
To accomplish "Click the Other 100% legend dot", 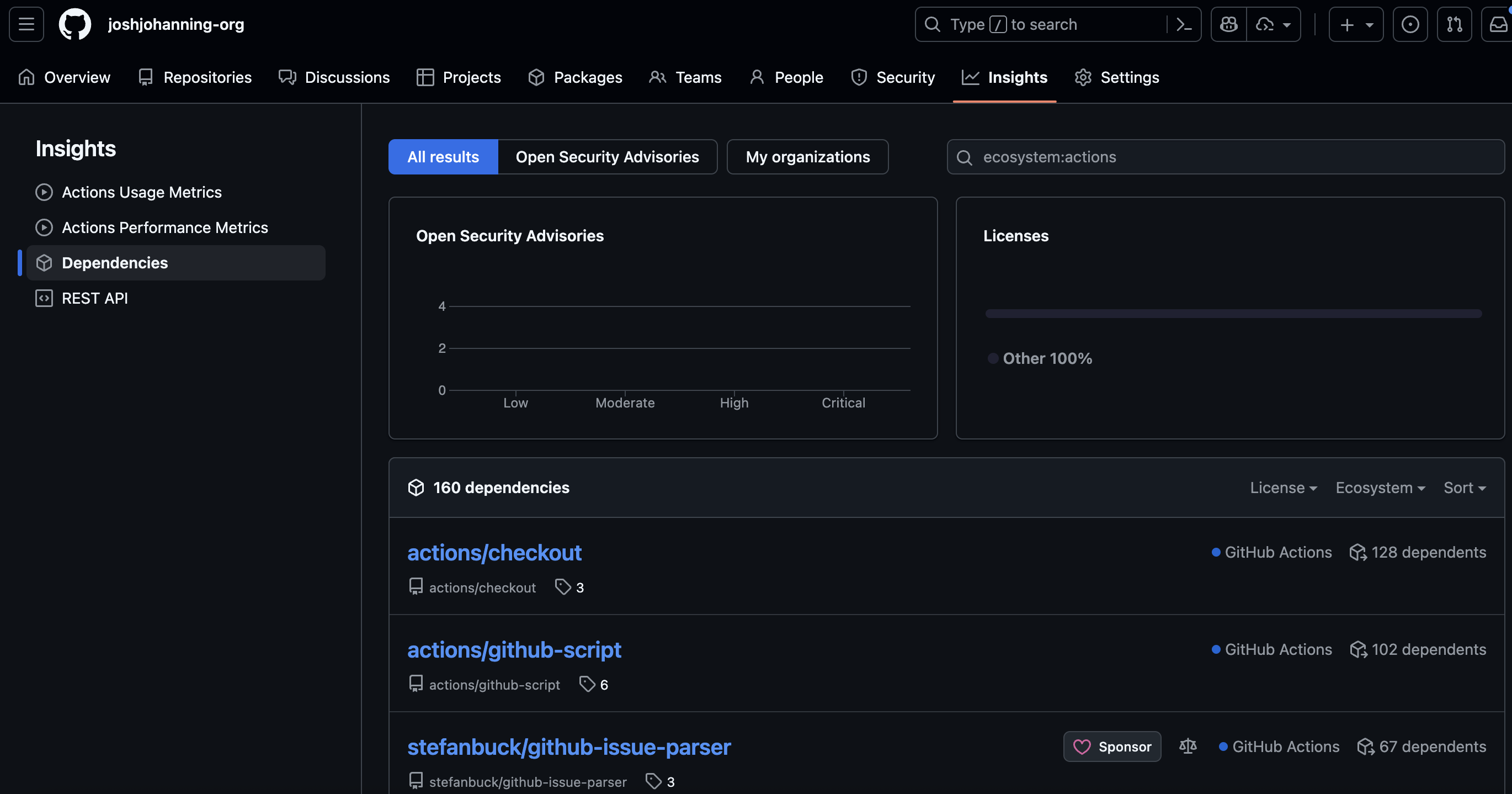I will (993, 358).
